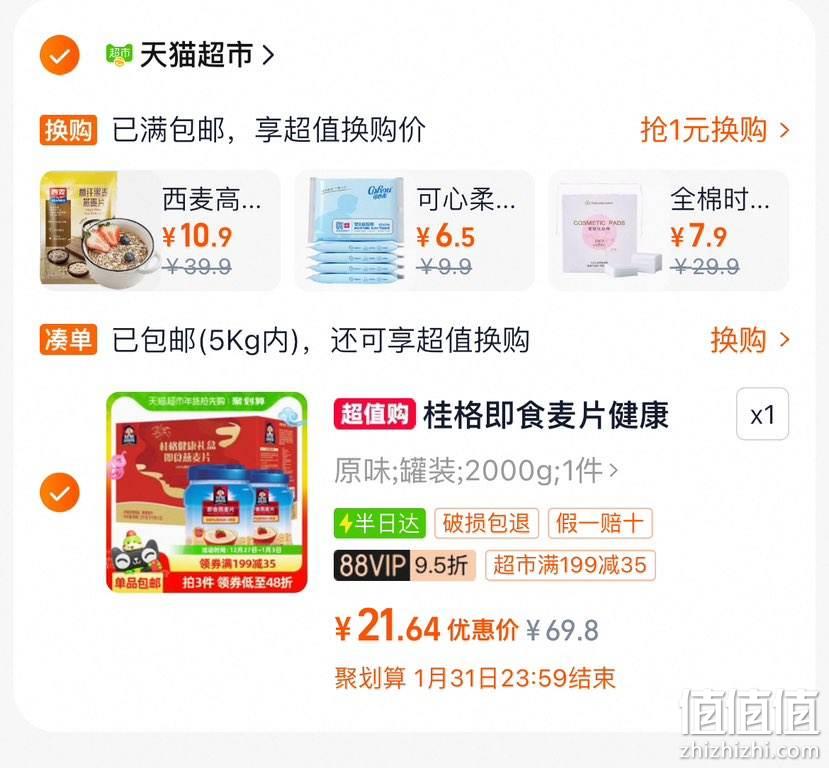829x768 pixels.
Task: Change quantity via the x1 box
Action: (x=762, y=414)
